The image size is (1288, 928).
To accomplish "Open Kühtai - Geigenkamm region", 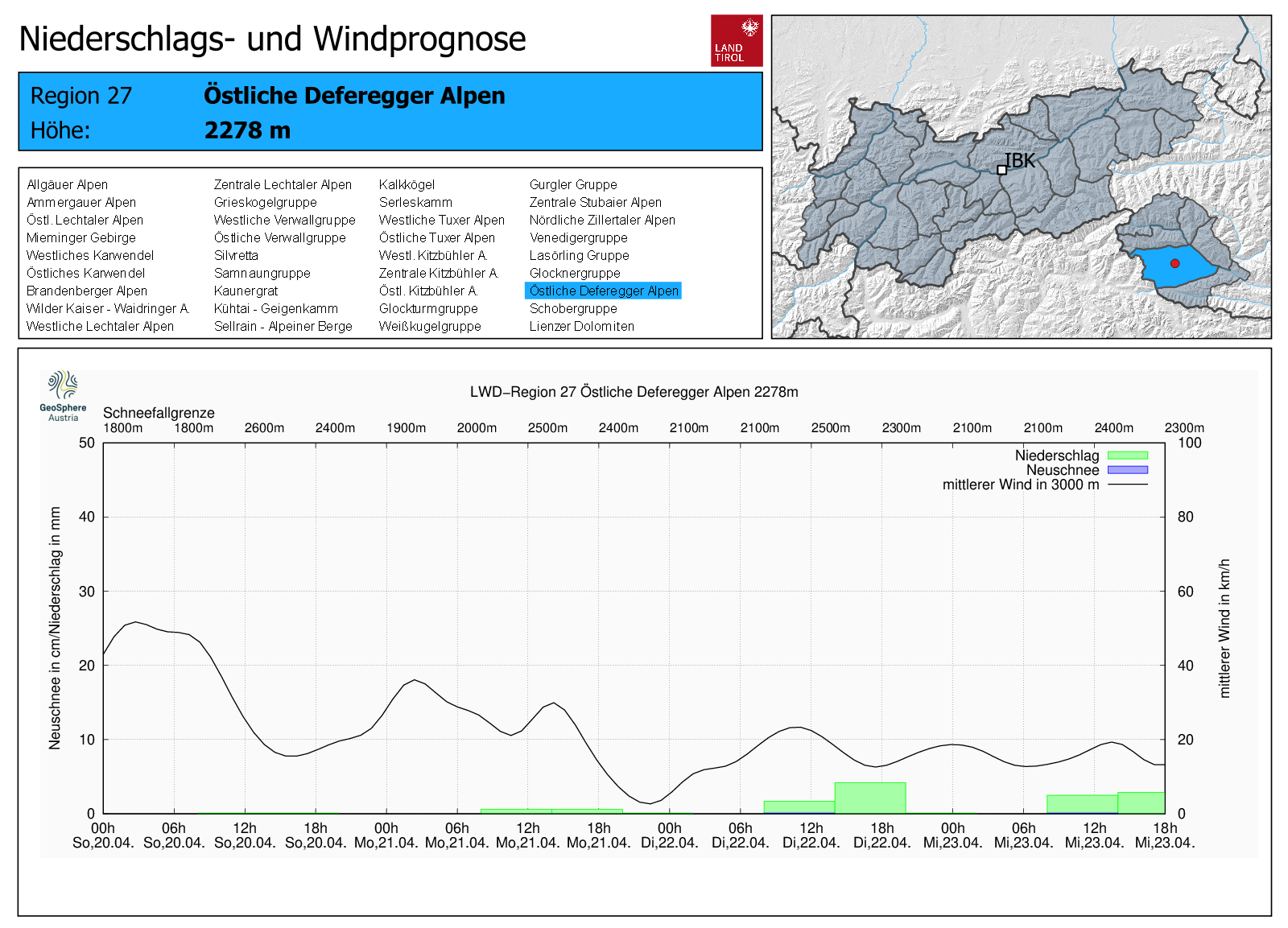I will tap(275, 308).
